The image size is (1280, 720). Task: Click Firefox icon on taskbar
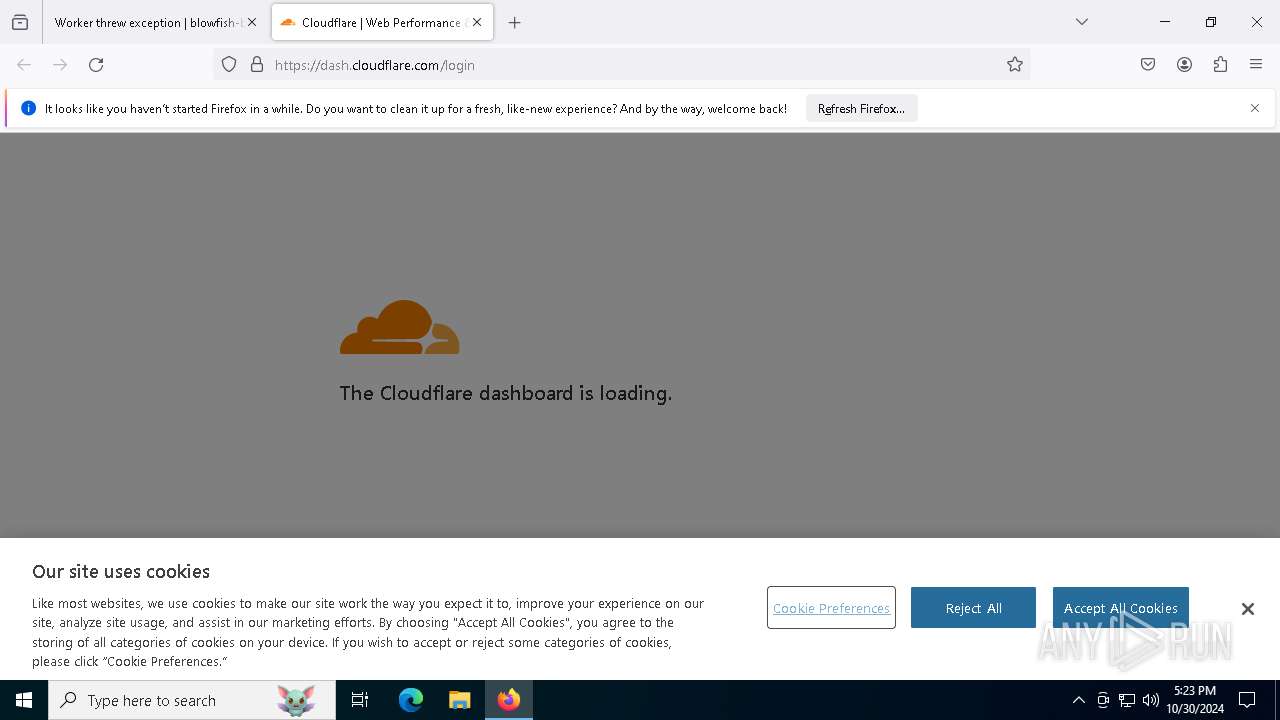coord(509,700)
